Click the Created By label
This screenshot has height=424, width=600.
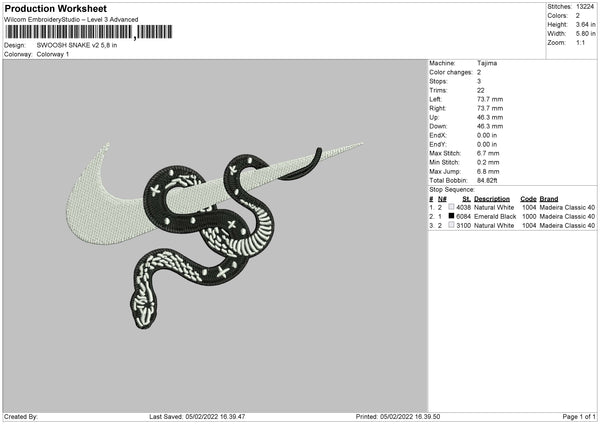[x=21, y=417]
